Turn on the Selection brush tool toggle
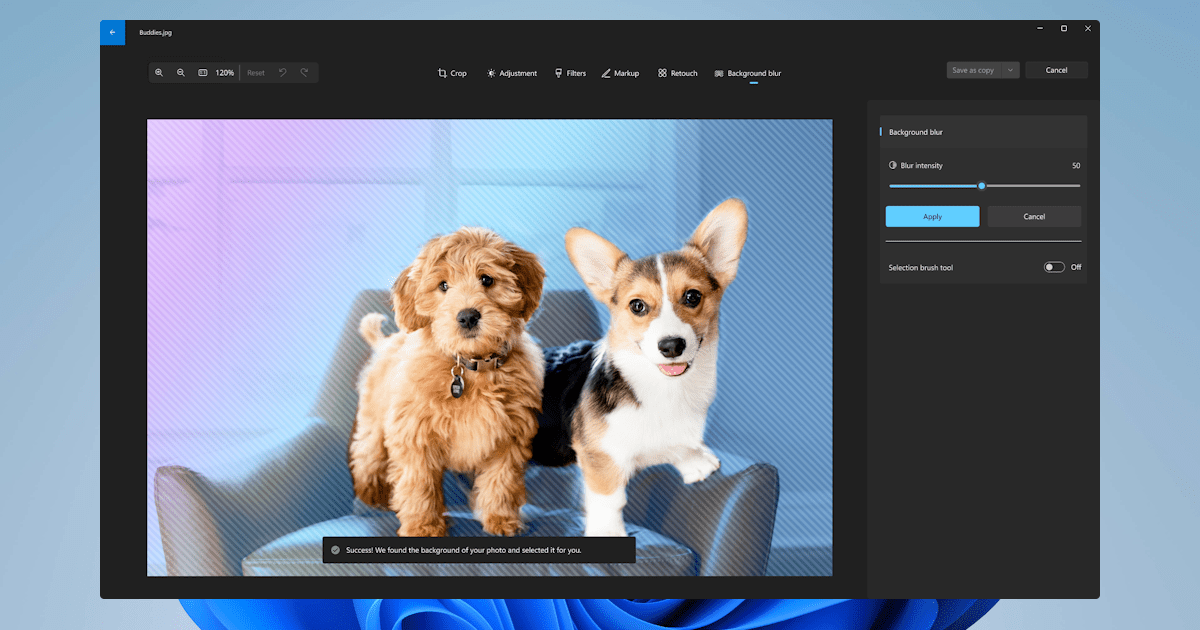The width and height of the screenshot is (1200, 630). [x=1054, y=267]
